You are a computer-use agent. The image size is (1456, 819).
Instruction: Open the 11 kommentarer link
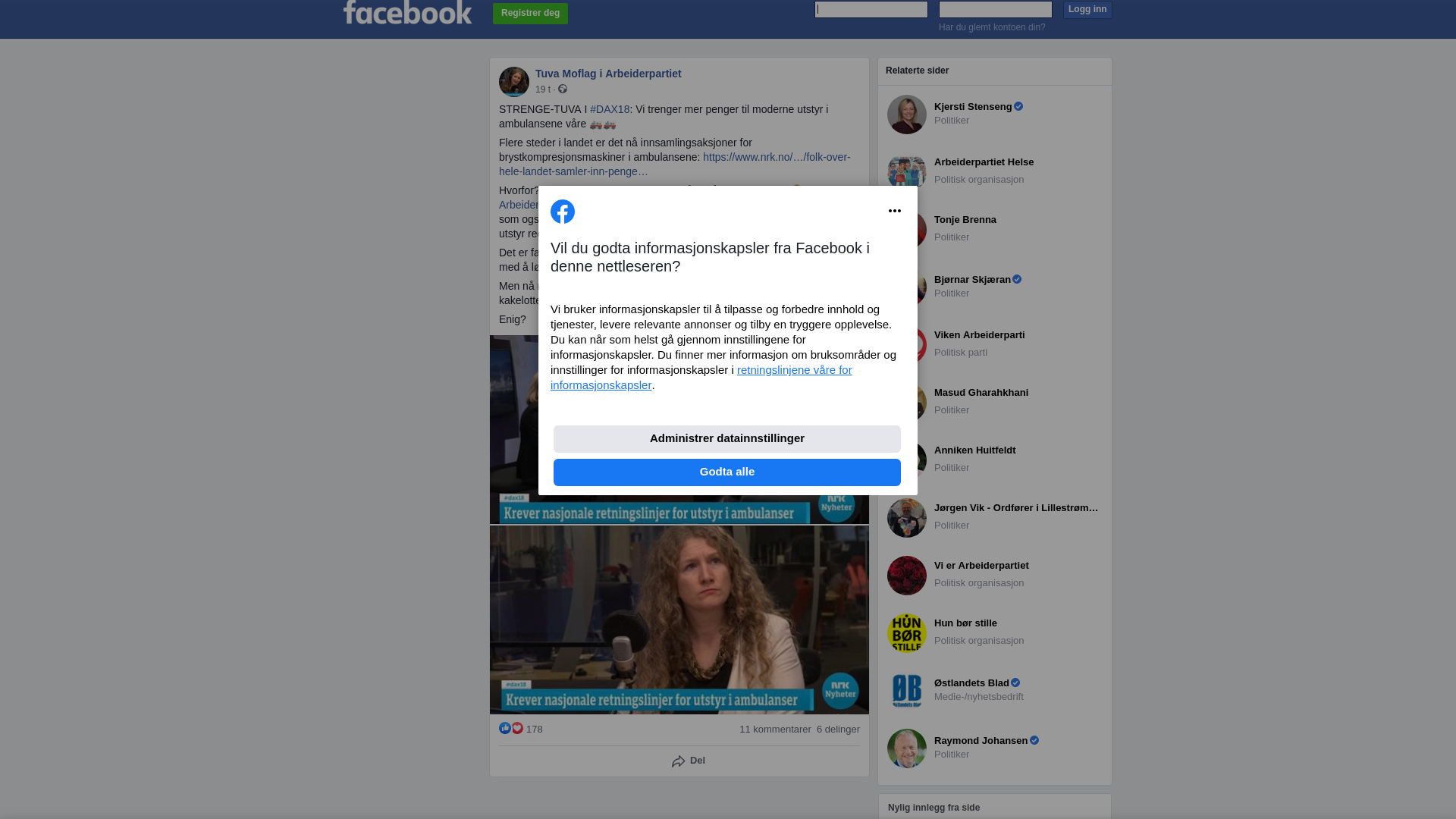click(x=775, y=730)
